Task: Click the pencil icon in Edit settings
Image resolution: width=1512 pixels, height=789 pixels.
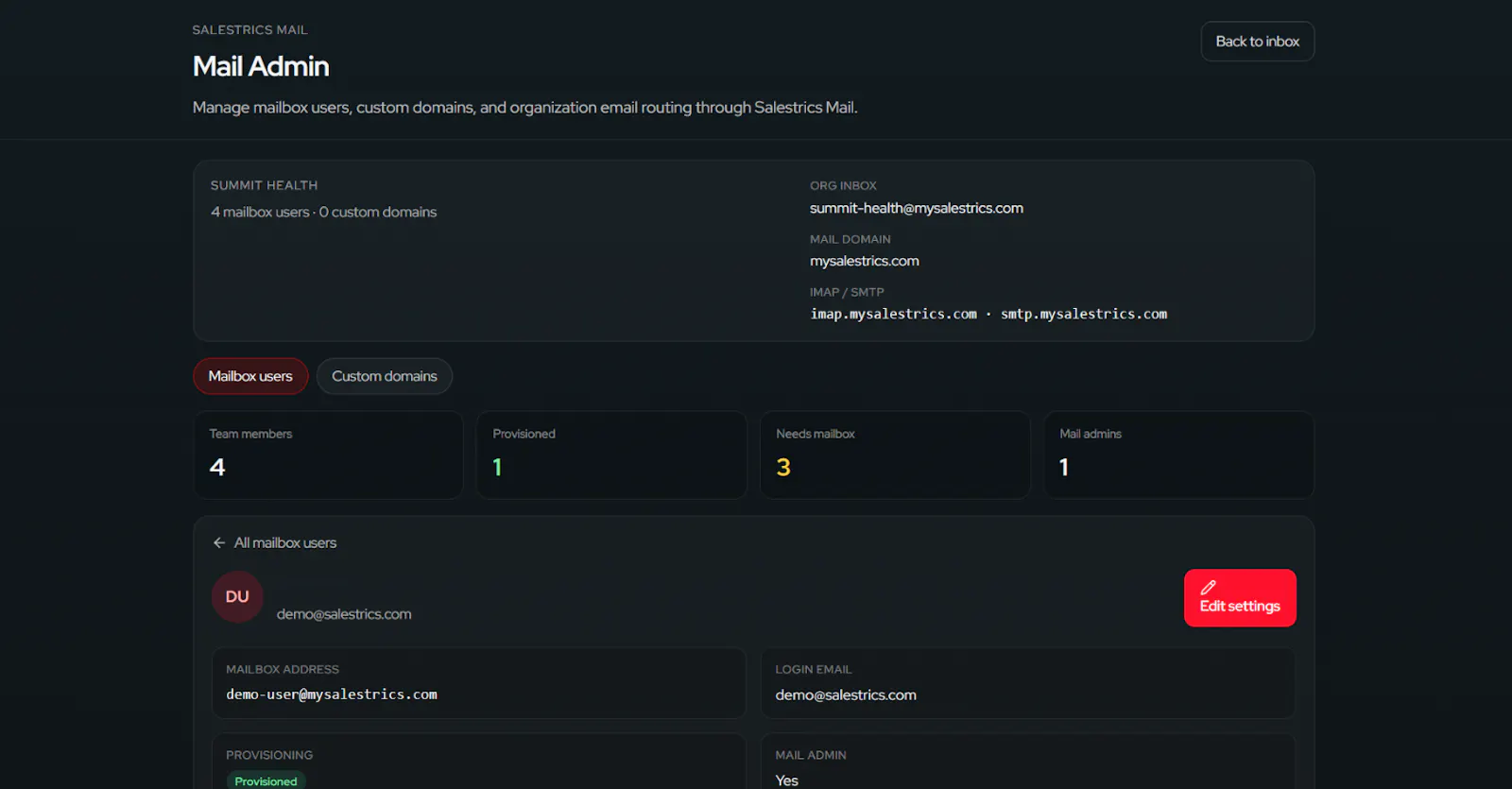Action: 1208,587
